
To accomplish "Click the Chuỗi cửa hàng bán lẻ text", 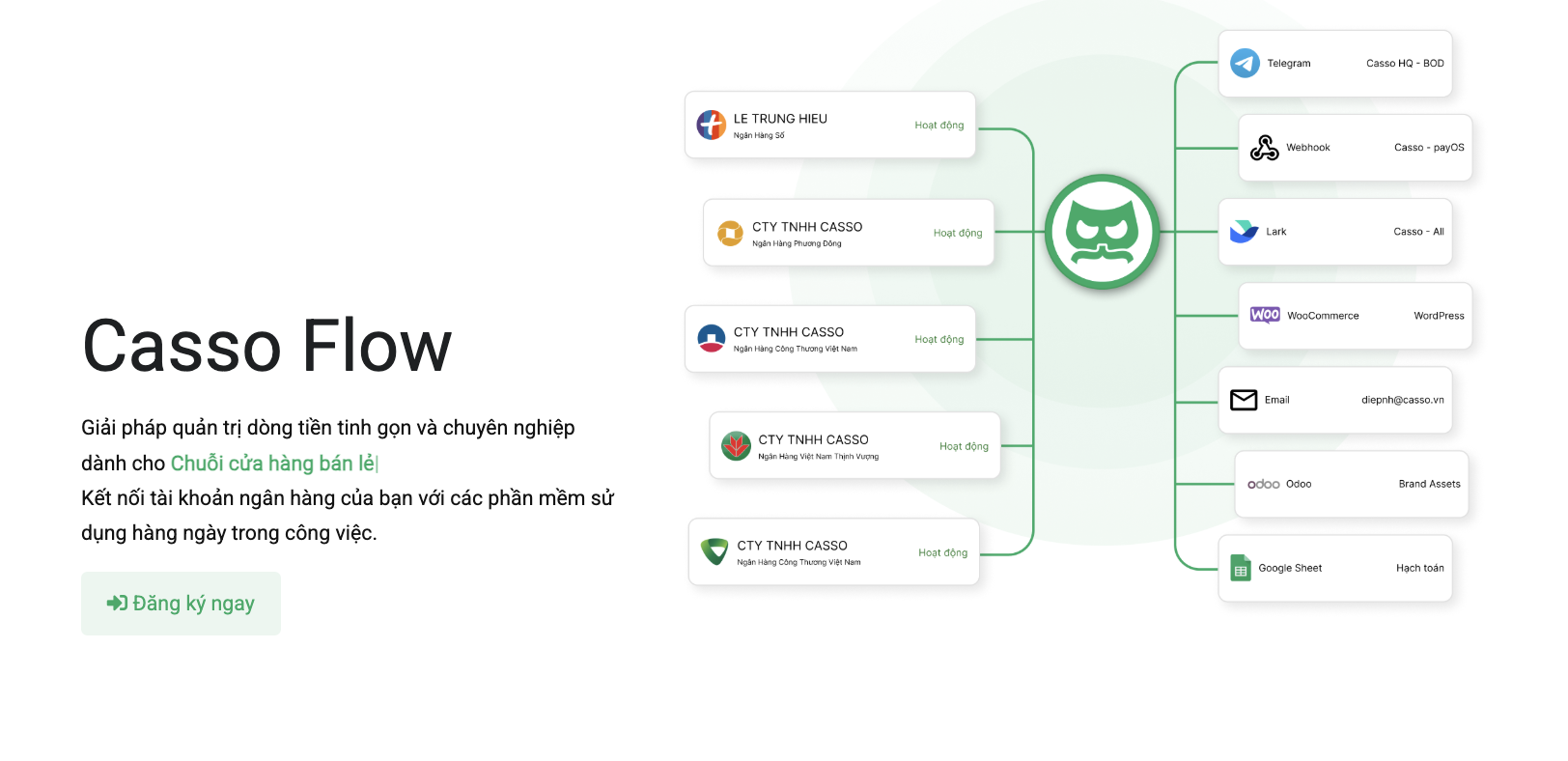I will (x=272, y=464).
